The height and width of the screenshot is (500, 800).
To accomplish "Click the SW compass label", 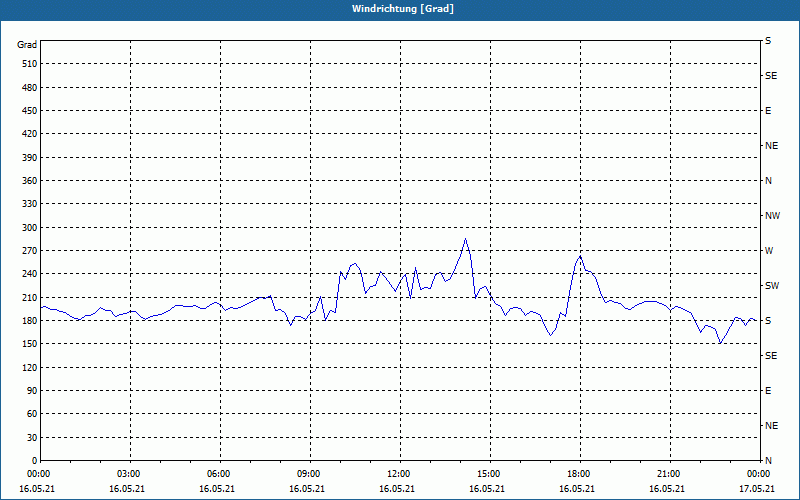I will tap(772, 286).
